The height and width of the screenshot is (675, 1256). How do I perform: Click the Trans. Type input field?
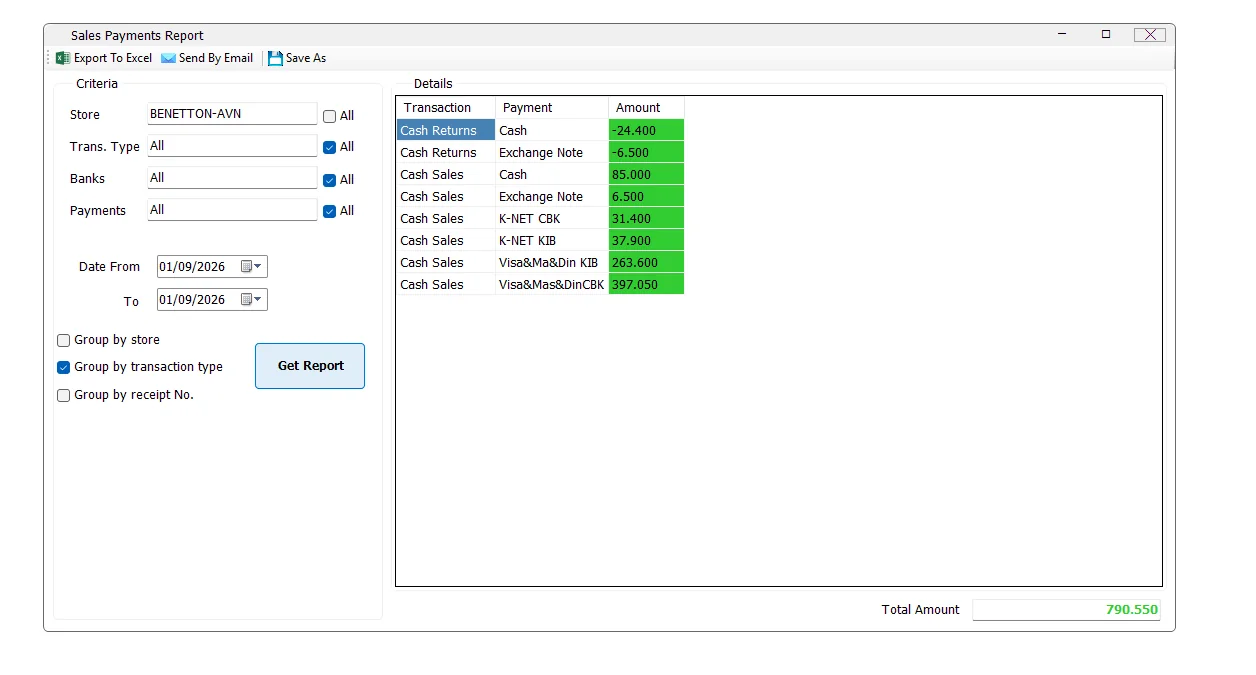pos(232,146)
